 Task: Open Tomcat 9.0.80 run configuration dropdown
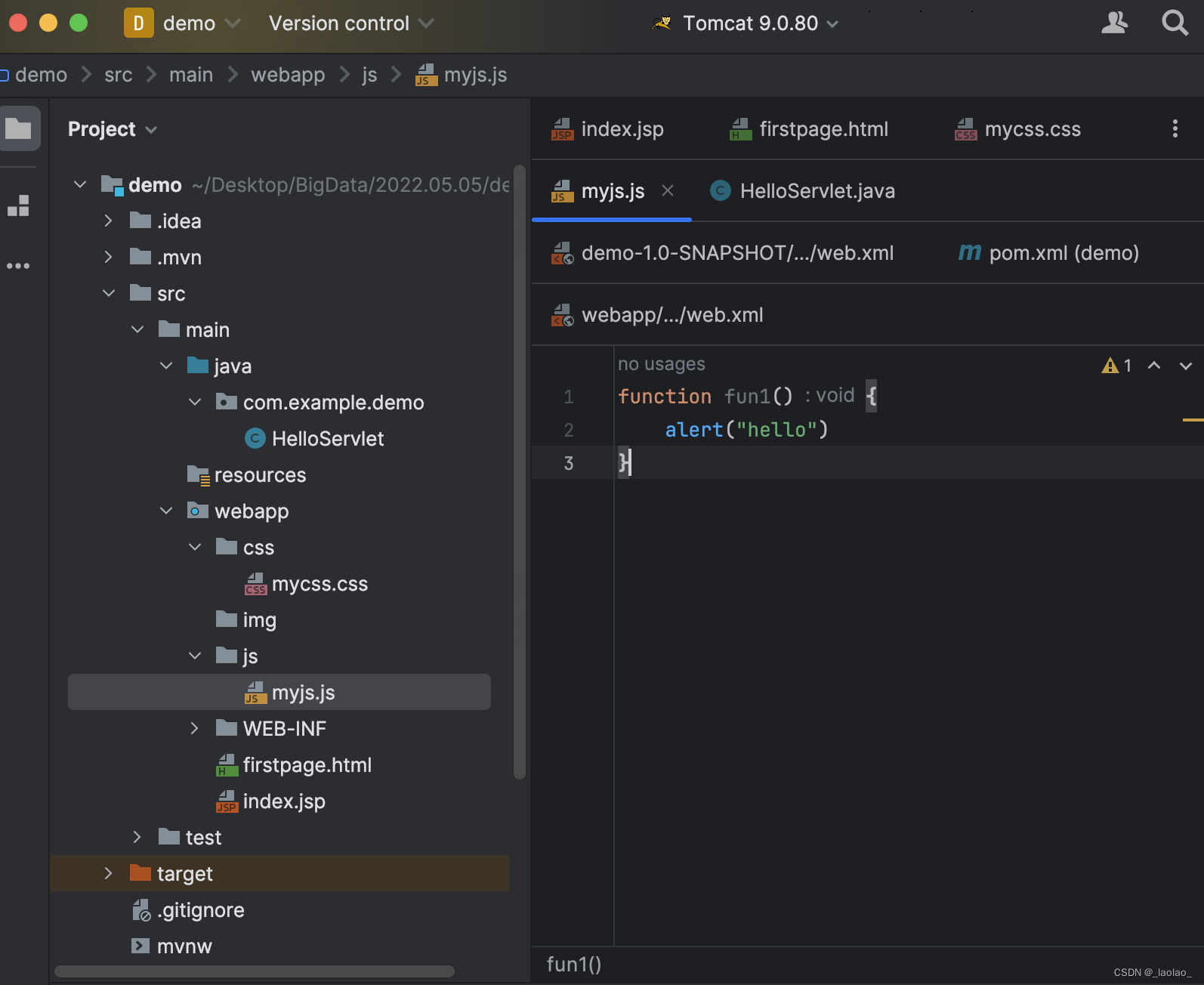click(x=761, y=23)
